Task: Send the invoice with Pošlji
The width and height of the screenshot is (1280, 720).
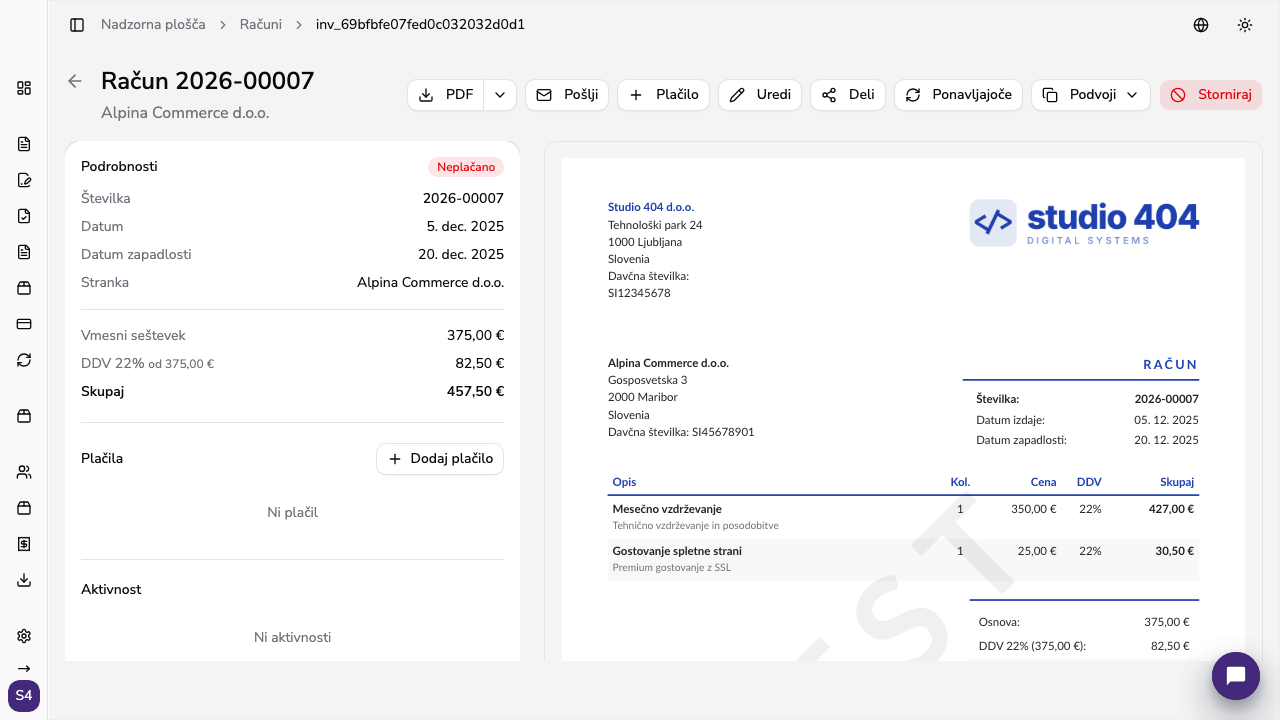Action: 567,95
